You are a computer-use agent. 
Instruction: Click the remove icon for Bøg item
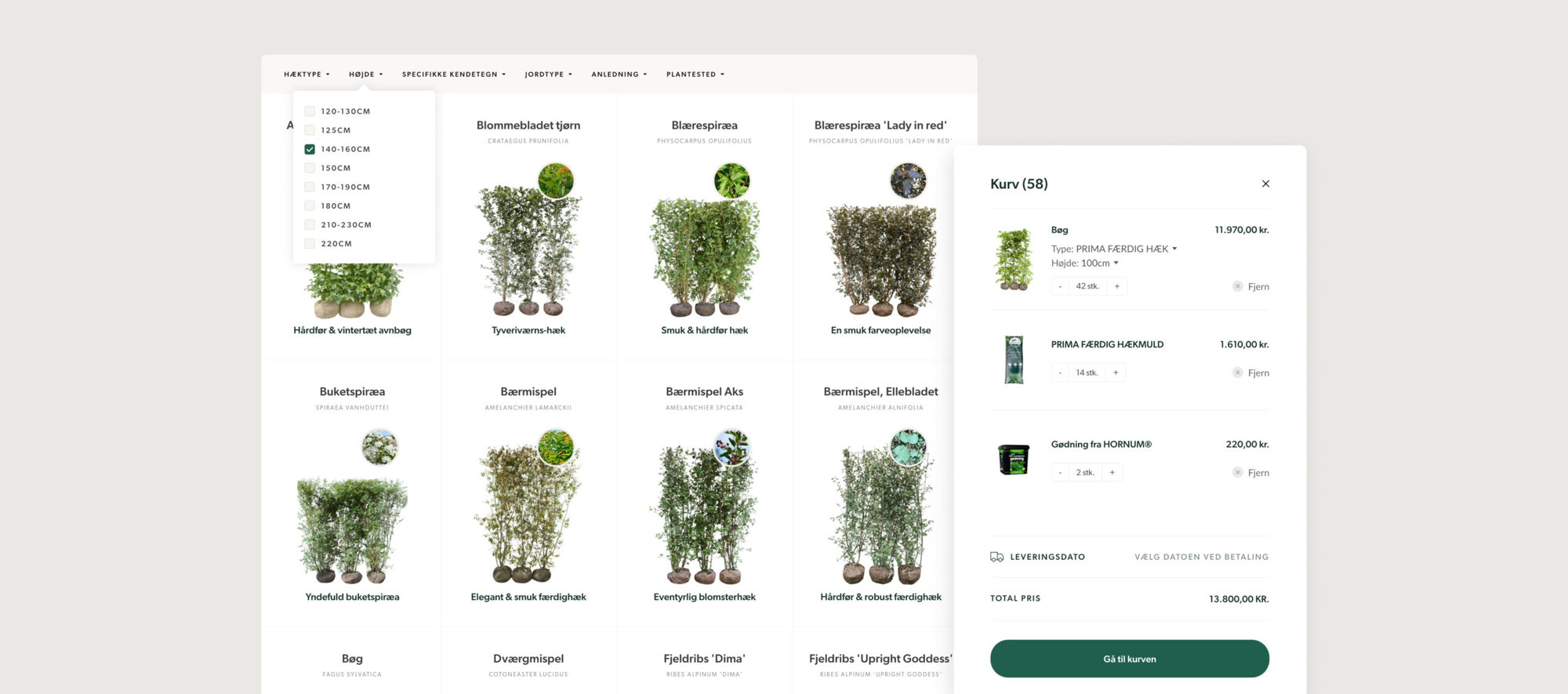(1237, 286)
